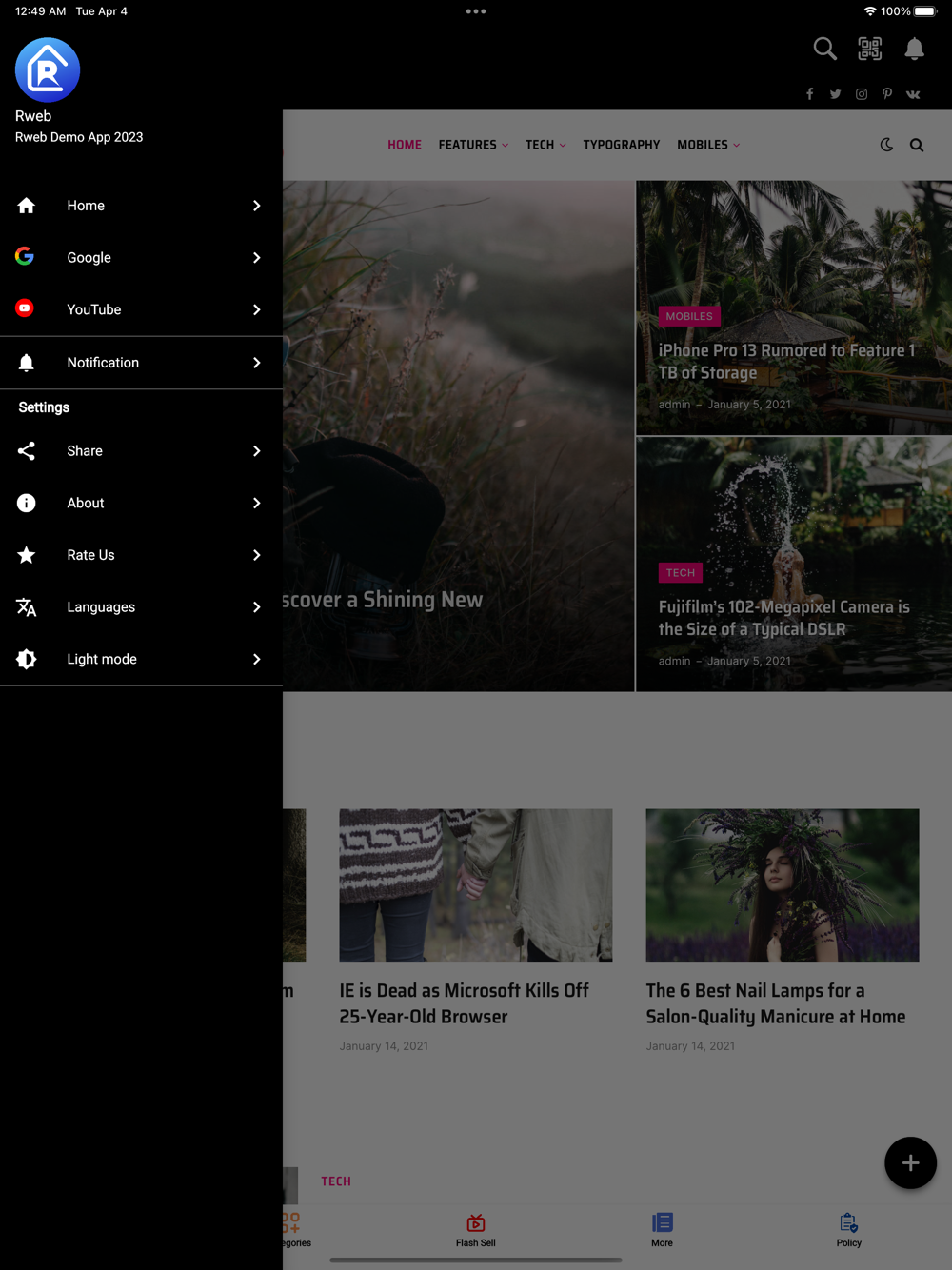Tap the battery indicator in status bar
Viewport: 952px width, 1270px height.
coord(925,11)
